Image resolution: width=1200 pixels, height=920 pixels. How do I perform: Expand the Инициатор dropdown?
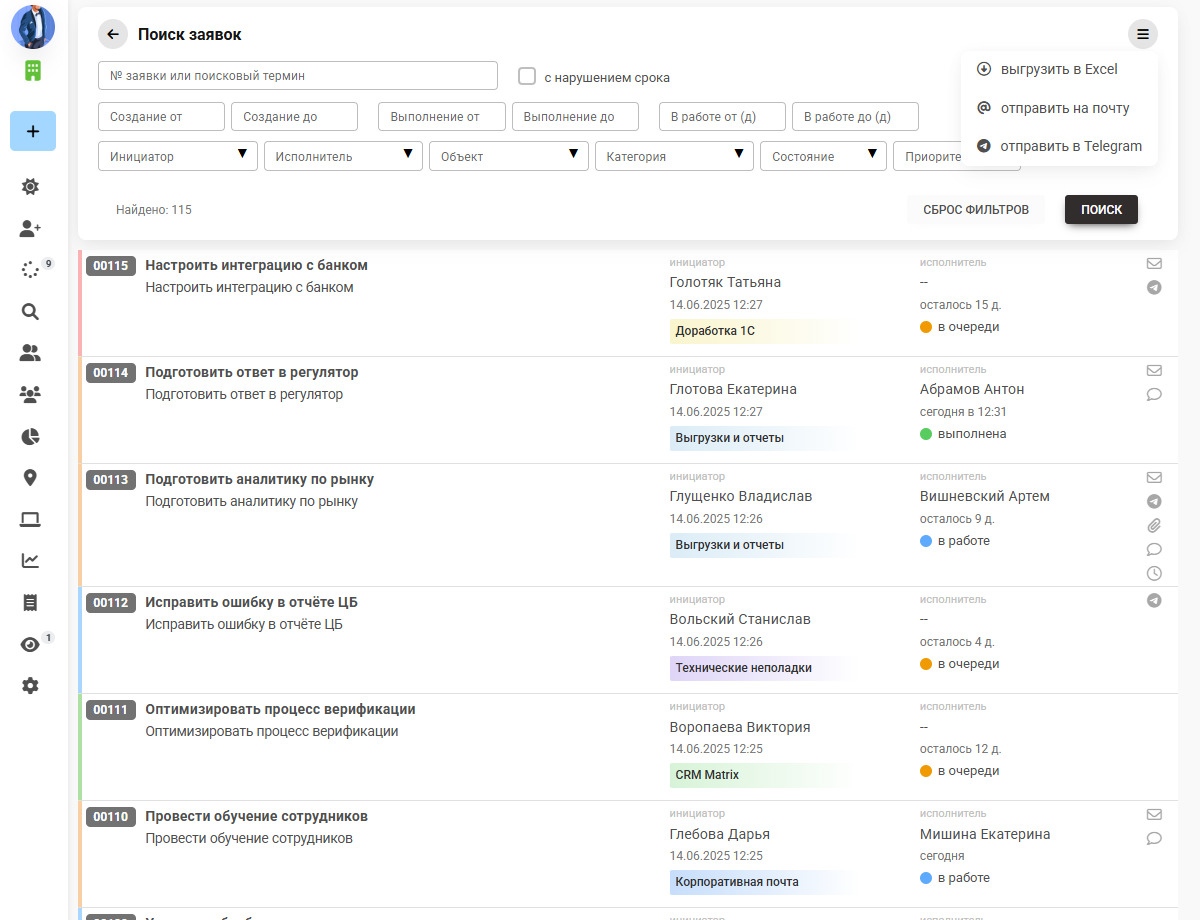tap(178, 156)
